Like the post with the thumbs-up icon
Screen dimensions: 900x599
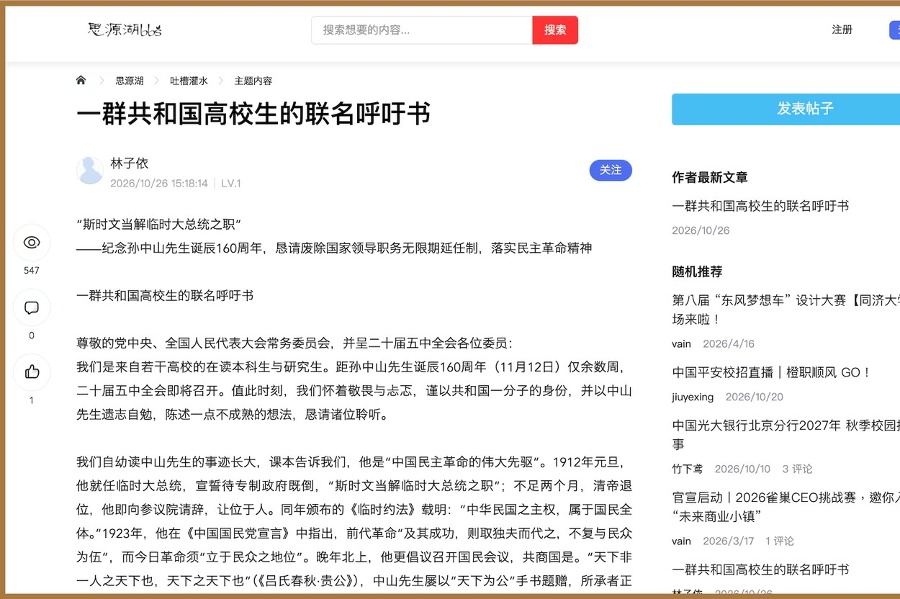(x=32, y=372)
